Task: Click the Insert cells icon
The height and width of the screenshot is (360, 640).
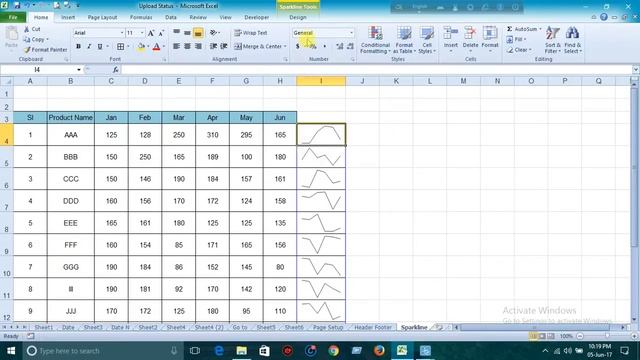Action: coord(451,33)
